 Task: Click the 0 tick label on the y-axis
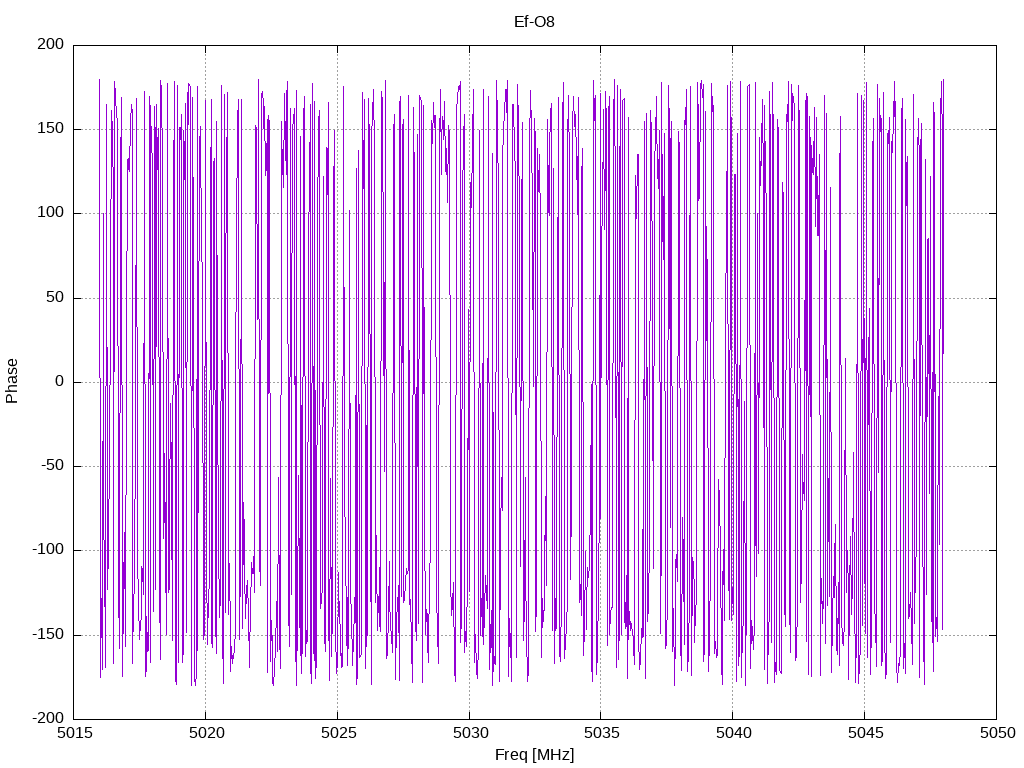(59, 381)
